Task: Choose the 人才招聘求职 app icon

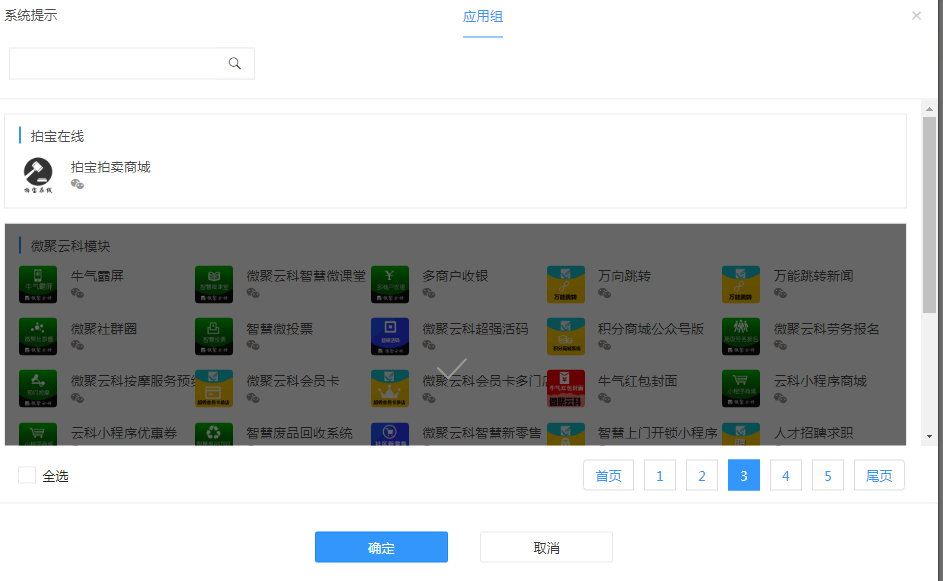Action: coord(741,434)
